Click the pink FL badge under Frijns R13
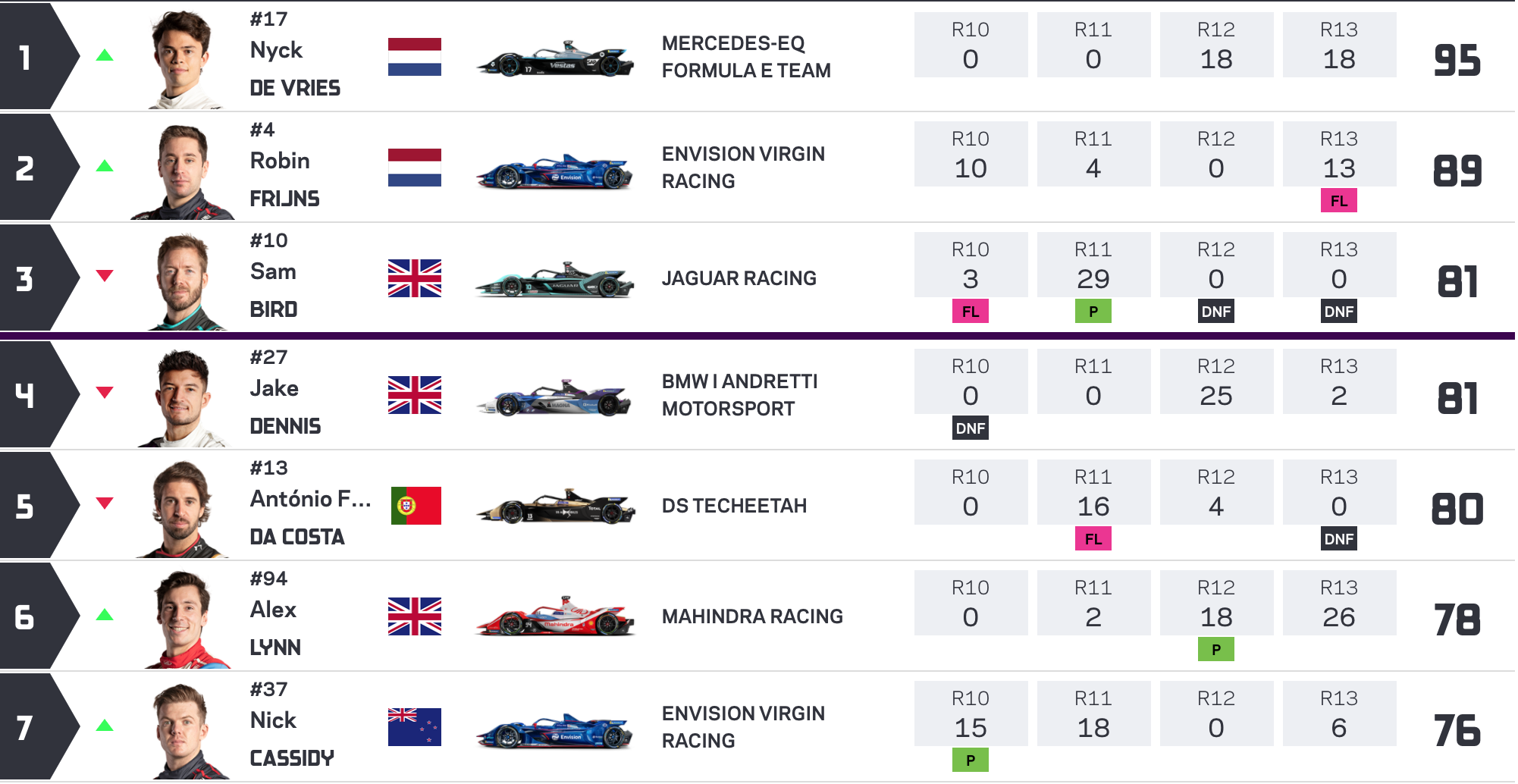 coord(1338,201)
